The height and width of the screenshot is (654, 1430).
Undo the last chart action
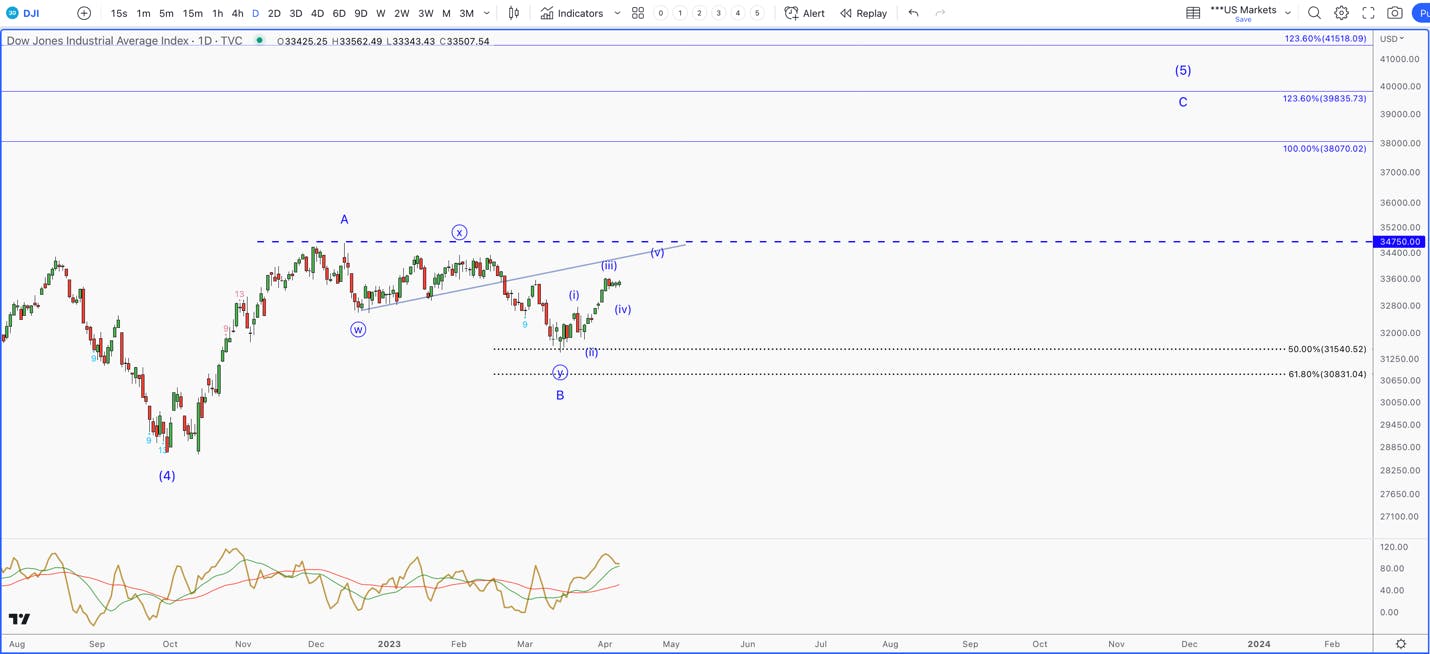click(x=913, y=13)
